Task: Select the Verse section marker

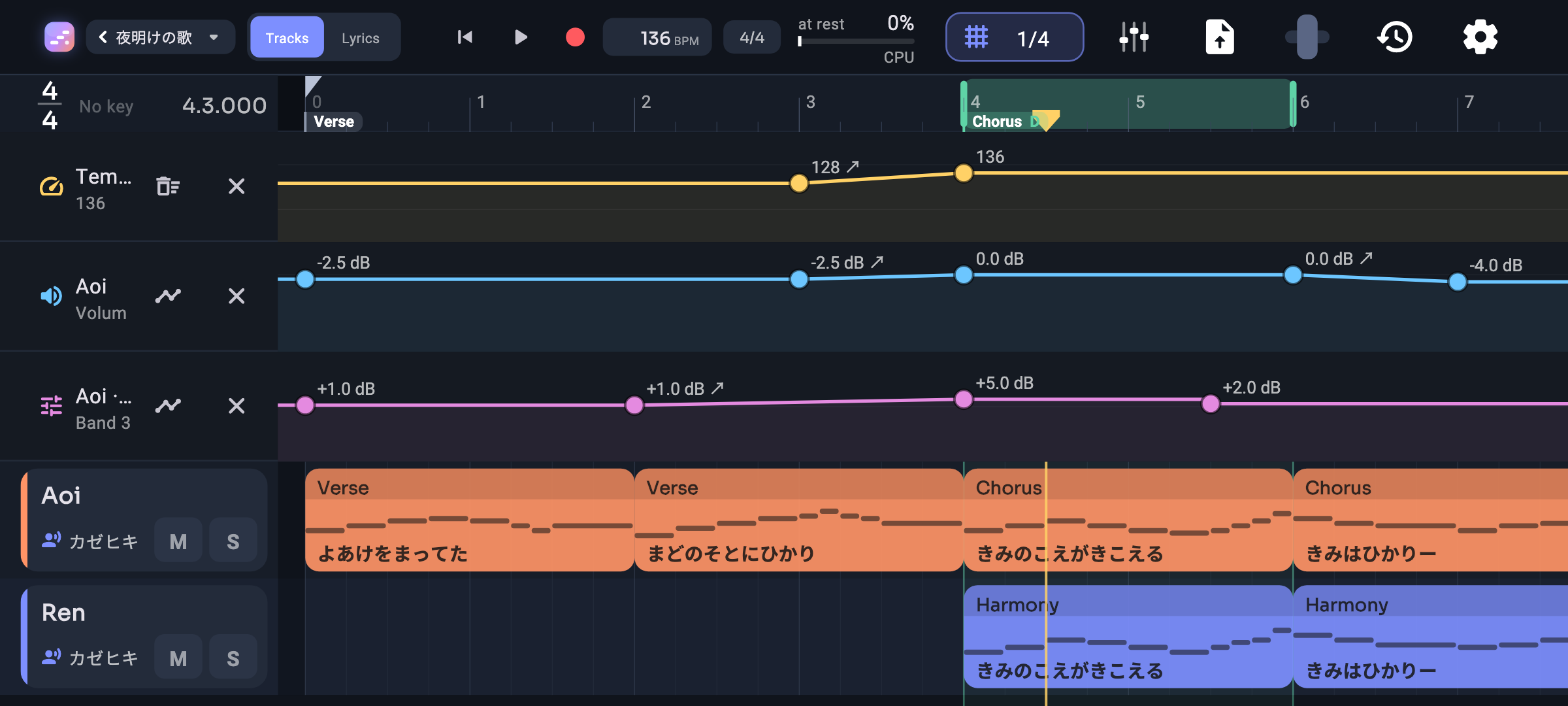Action: tap(334, 122)
